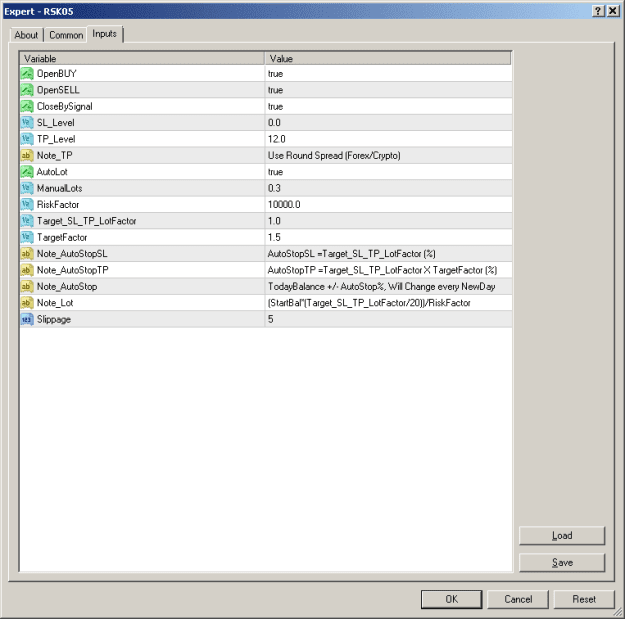
Task: Select the OpenBUY value true
Action: [x=275, y=74]
